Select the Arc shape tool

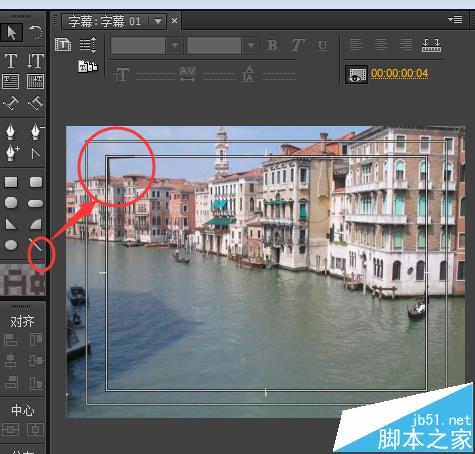(x=36, y=224)
